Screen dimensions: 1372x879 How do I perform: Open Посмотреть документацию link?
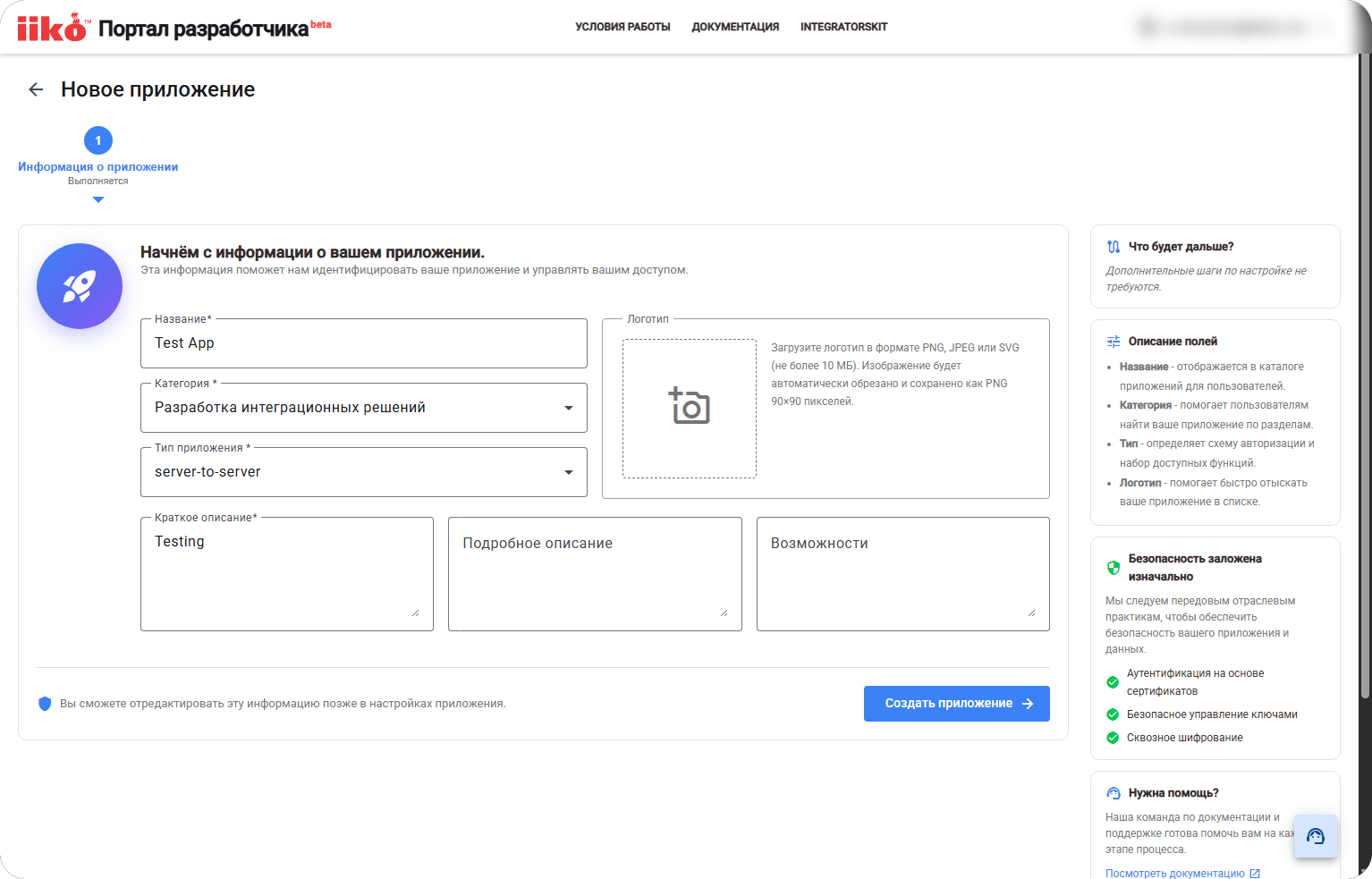[x=1175, y=874]
